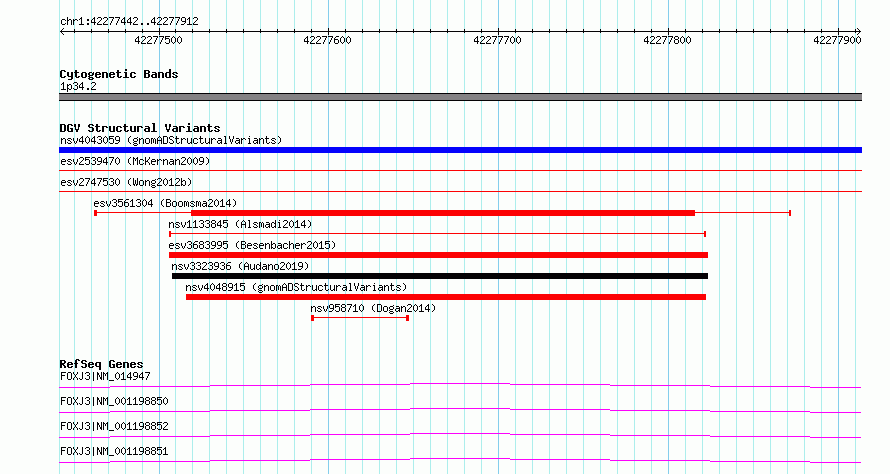Click the 42277700 ruler position label

[x=497, y=40]
